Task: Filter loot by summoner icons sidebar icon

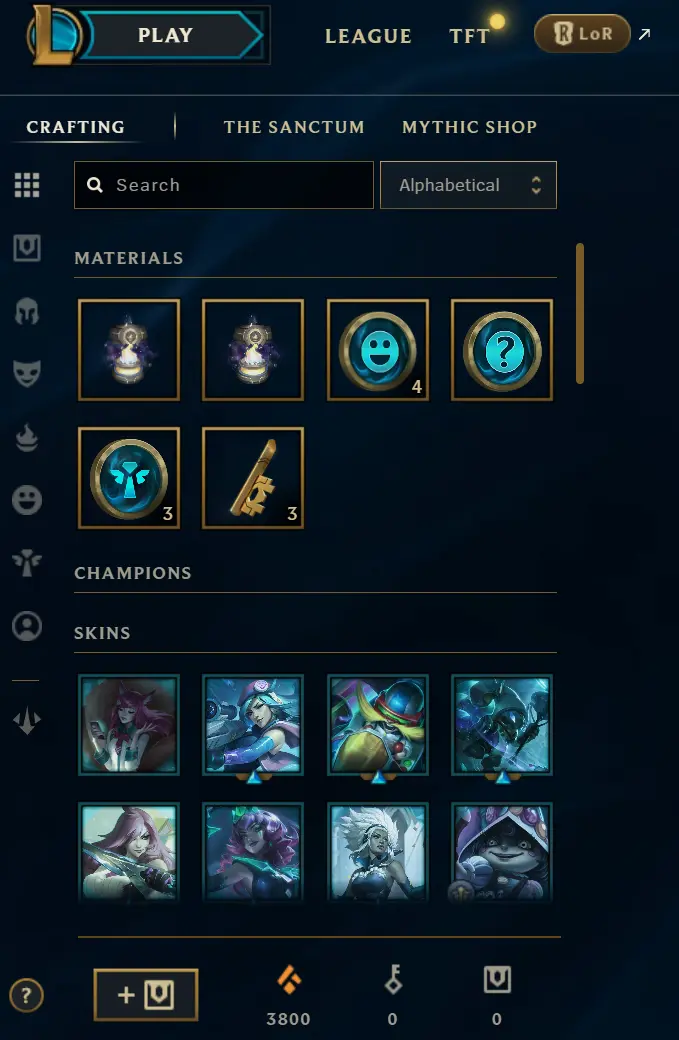Action: pos(27,625)
